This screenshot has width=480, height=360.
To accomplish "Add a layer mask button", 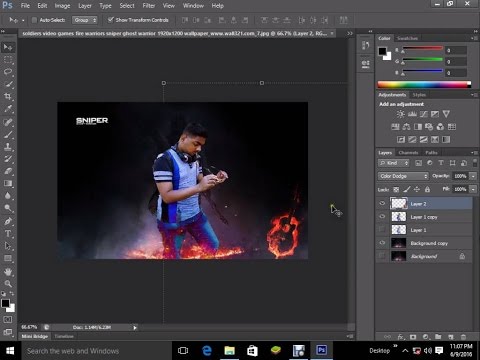I will 413,337.
